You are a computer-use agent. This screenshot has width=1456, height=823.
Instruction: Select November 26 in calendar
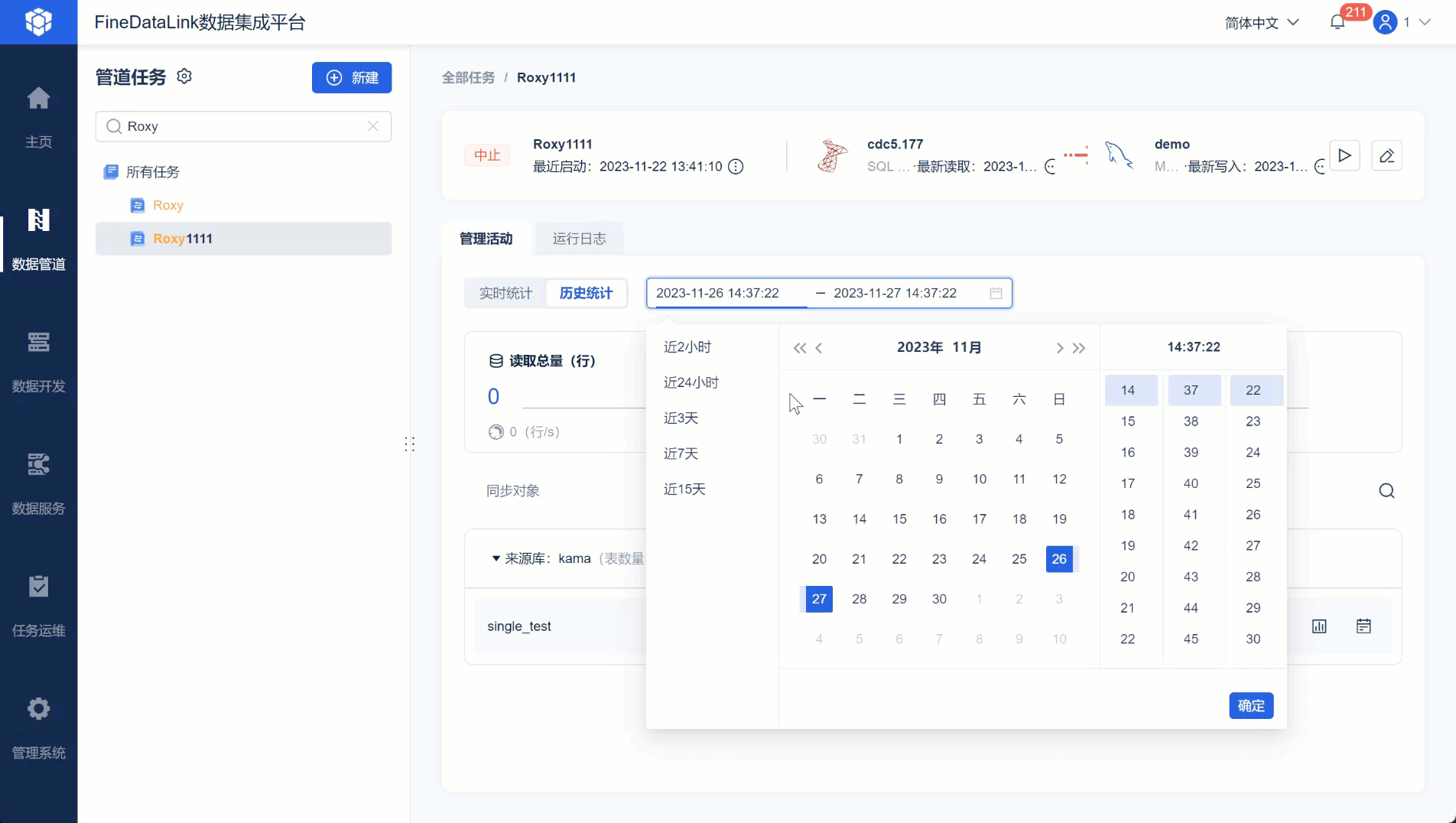tap(1059, 559)
